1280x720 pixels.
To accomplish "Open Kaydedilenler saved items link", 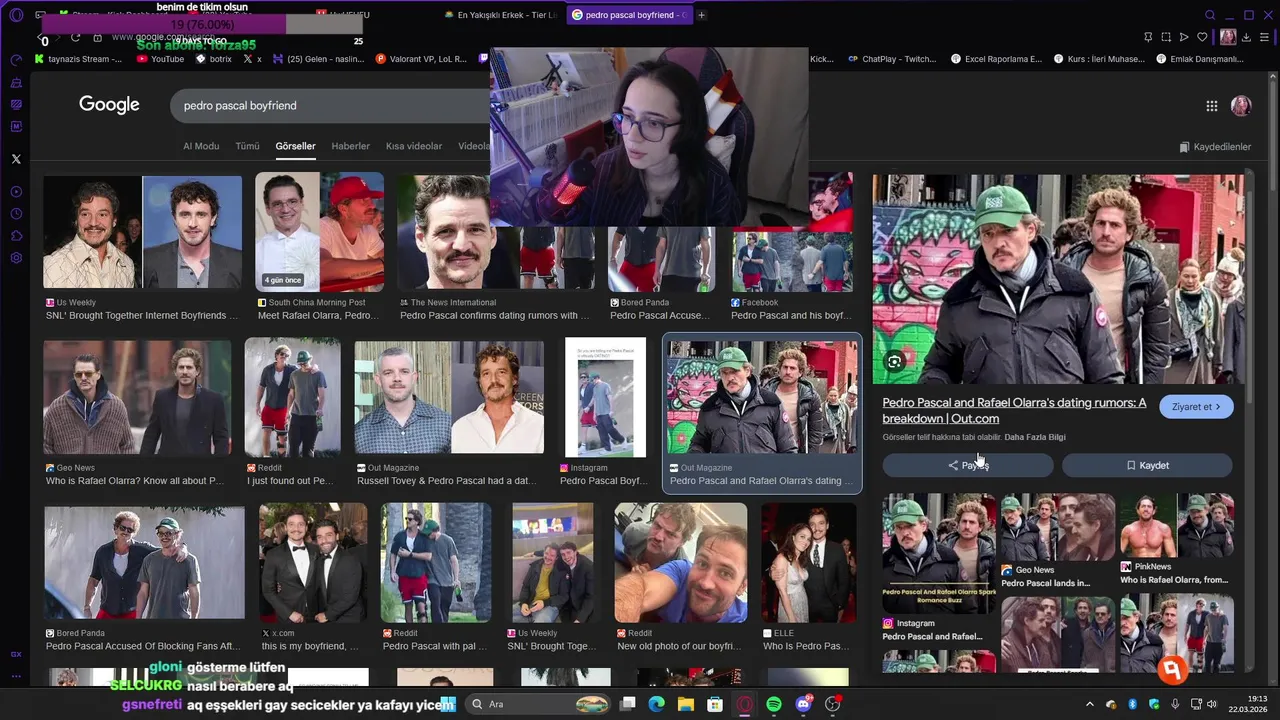I will (x=1215, y=147).
